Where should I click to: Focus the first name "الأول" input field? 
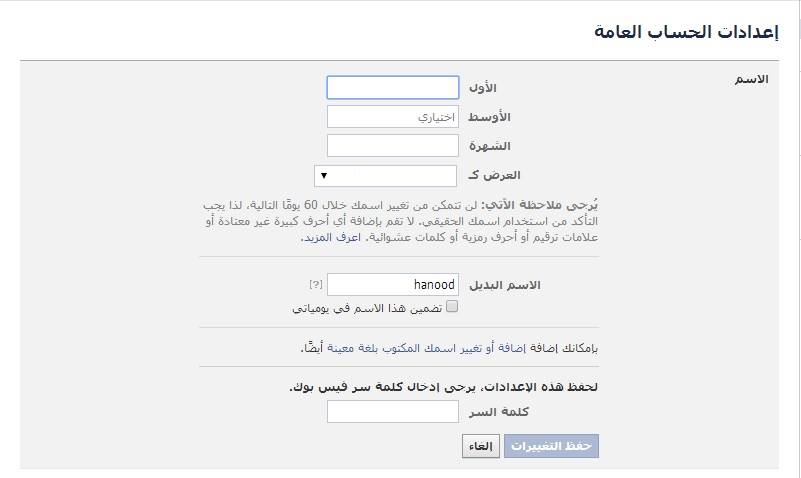click(x=392, y=88)
